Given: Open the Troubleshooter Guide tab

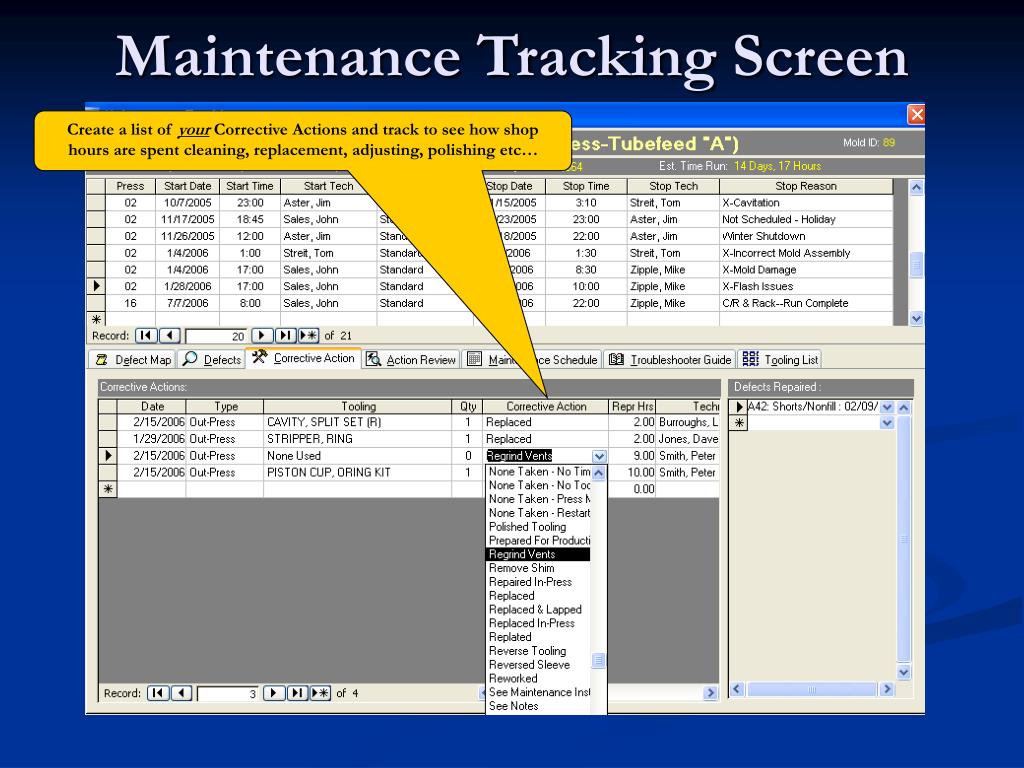Looking at the screenshot, I should (670, 360).
